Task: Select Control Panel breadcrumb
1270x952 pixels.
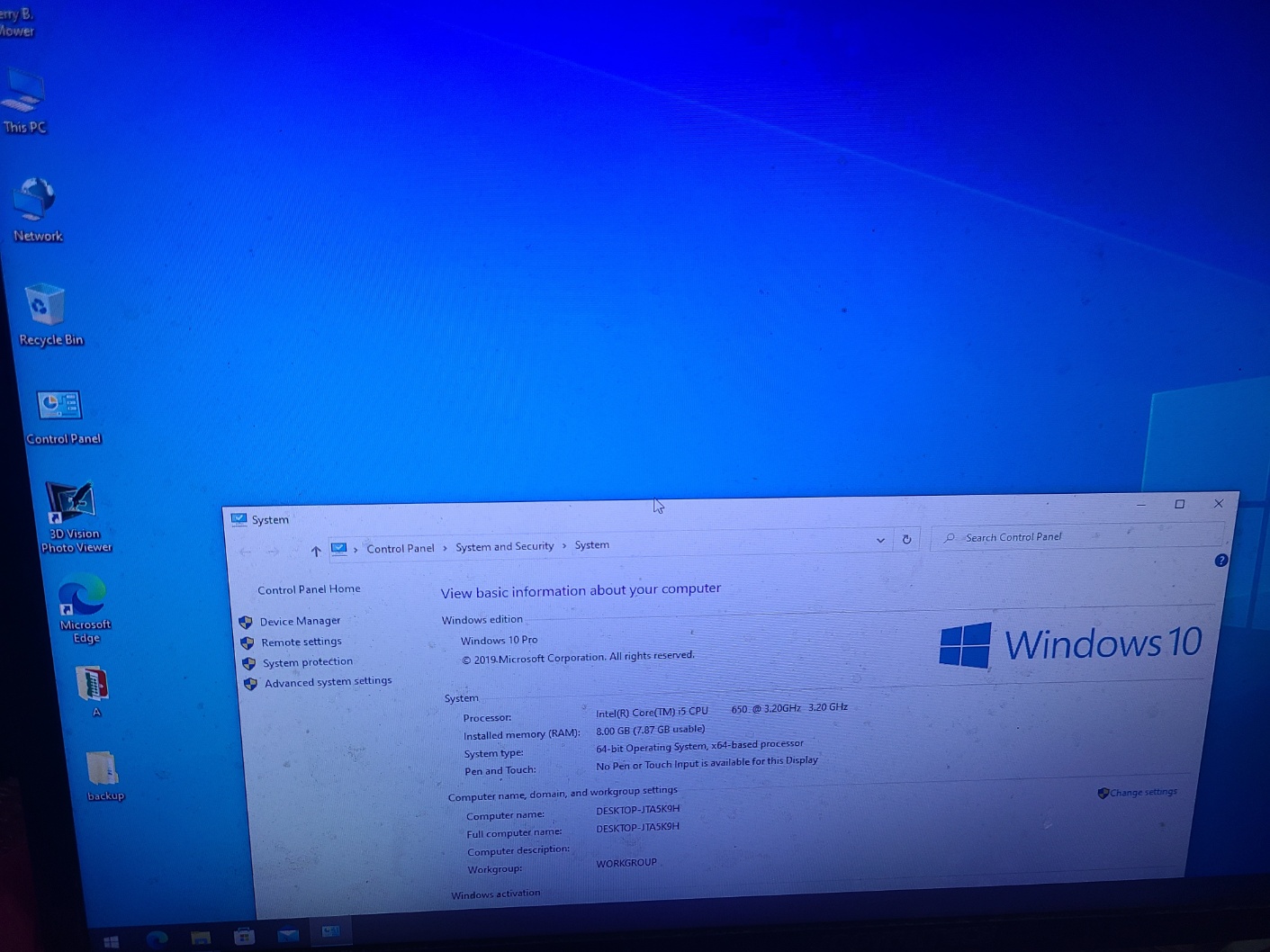Action: click(401, 548)
